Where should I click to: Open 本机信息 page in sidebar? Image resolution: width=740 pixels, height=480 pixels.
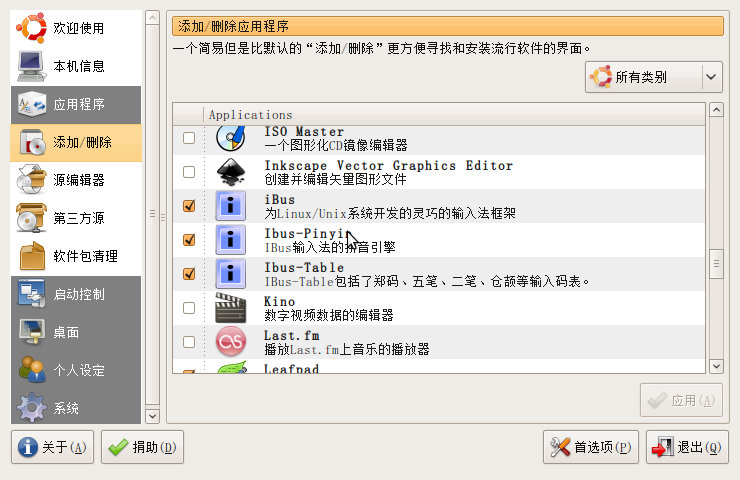click(76, 66)
